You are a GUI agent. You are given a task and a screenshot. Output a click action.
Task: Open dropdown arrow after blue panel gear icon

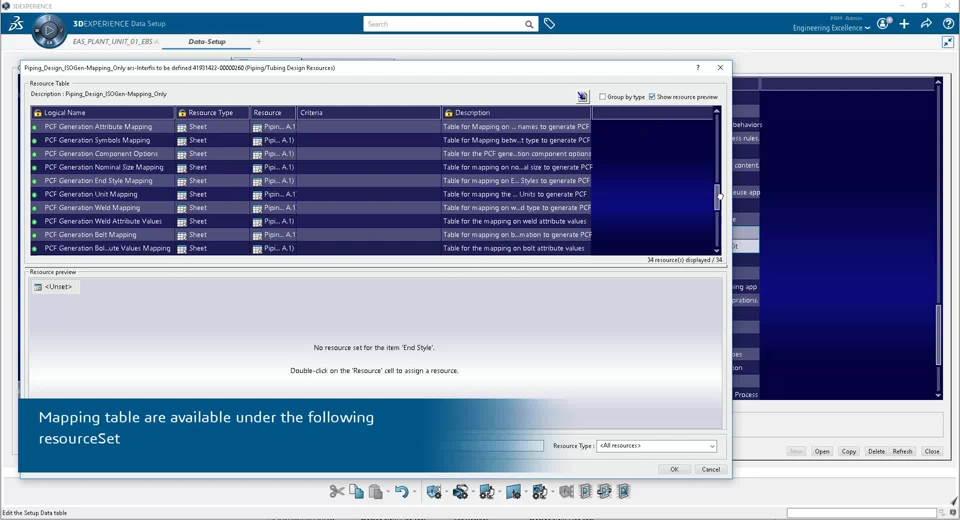point(526,492)
